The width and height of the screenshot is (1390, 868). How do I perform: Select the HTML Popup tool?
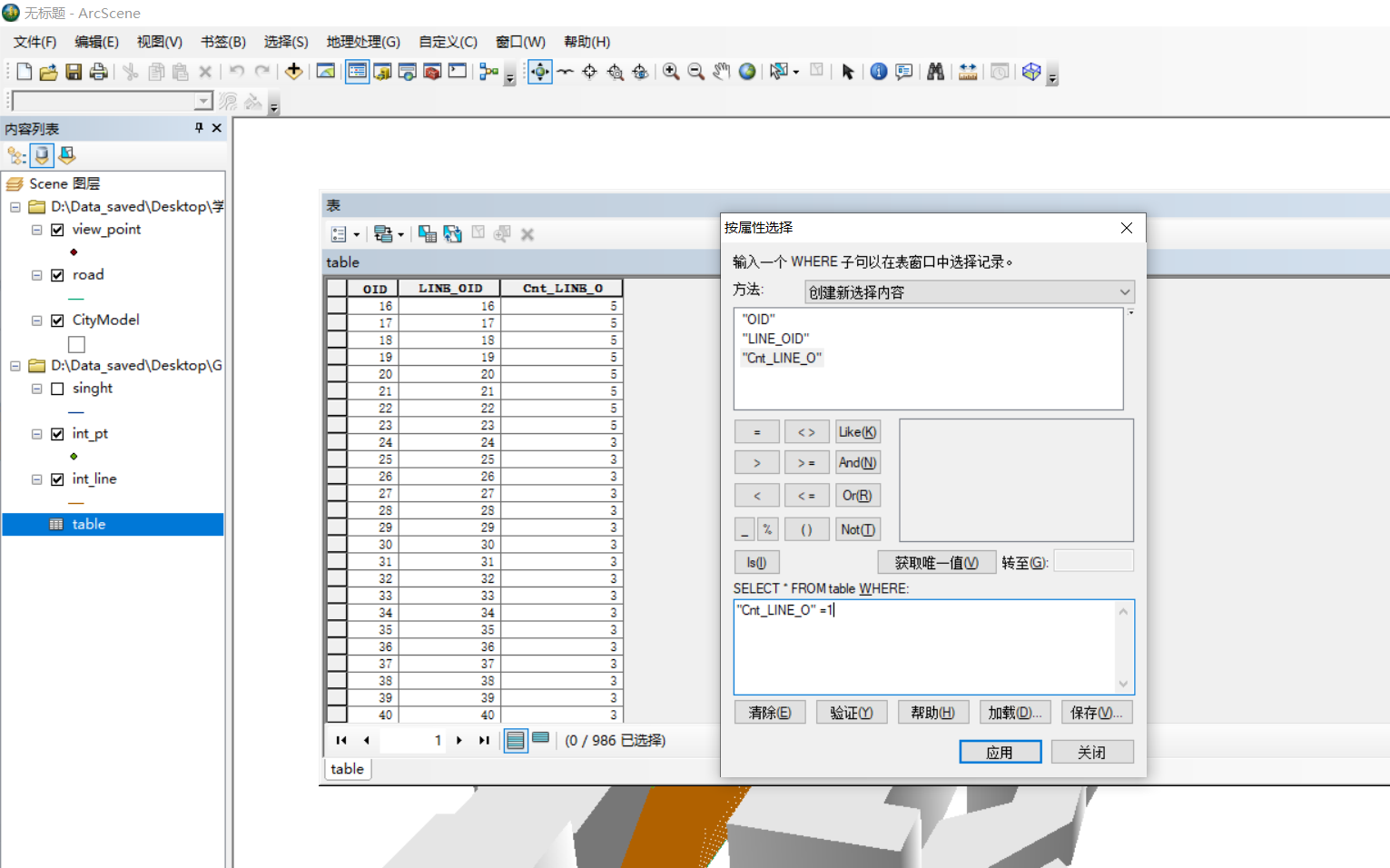(904, 72)
